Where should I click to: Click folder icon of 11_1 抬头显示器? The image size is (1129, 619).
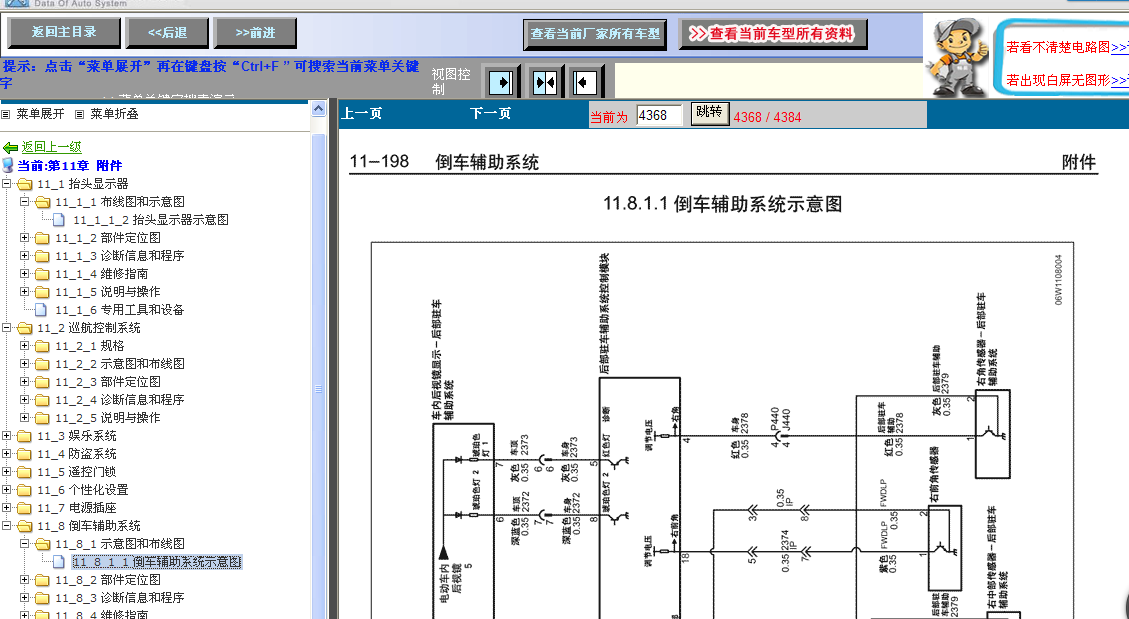[25, 184]
